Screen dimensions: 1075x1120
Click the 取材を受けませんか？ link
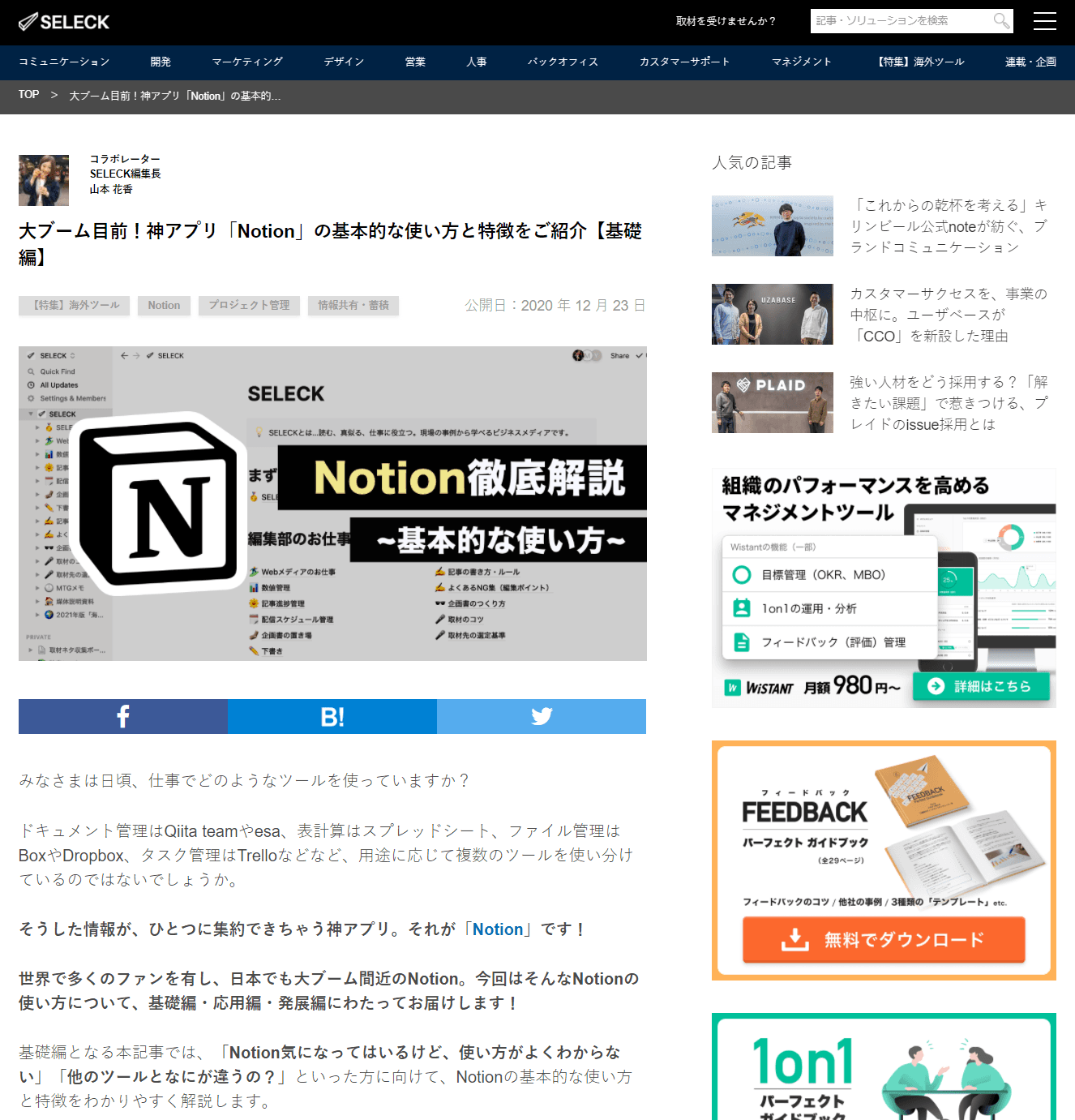(x=726, y=21)
